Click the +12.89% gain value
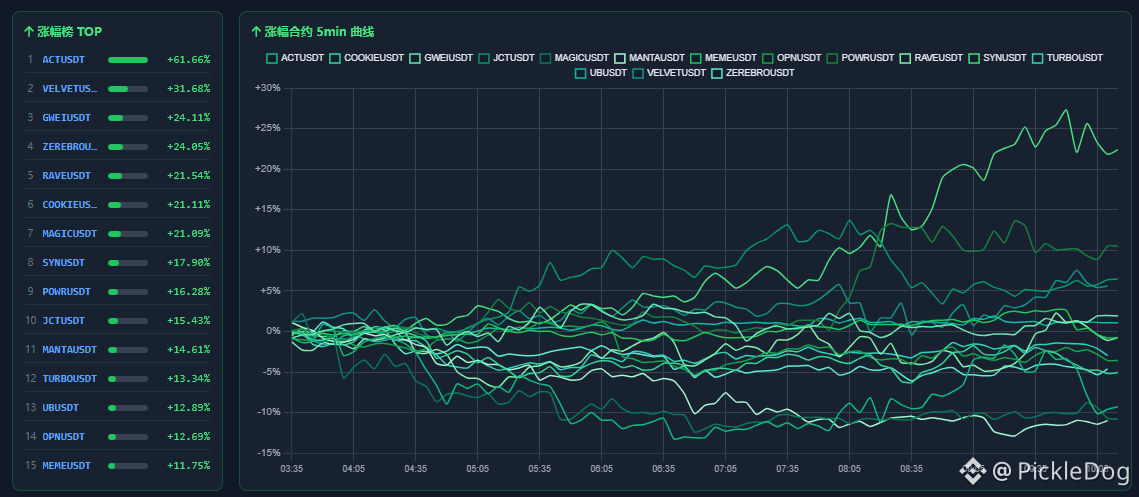This screenshot has height=497, width=1139. 188,408
